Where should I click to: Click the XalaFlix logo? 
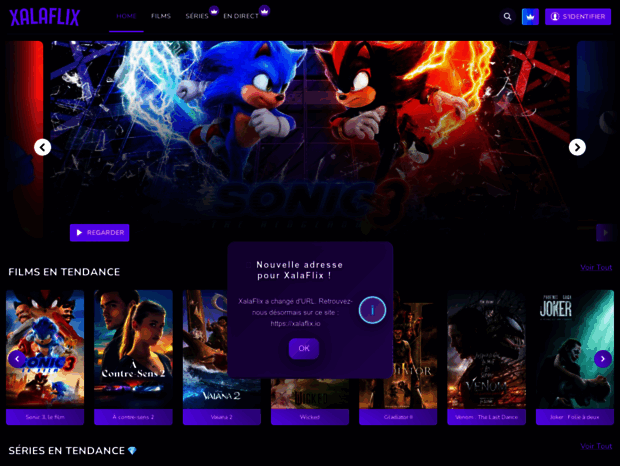click(x=45, y=17)
